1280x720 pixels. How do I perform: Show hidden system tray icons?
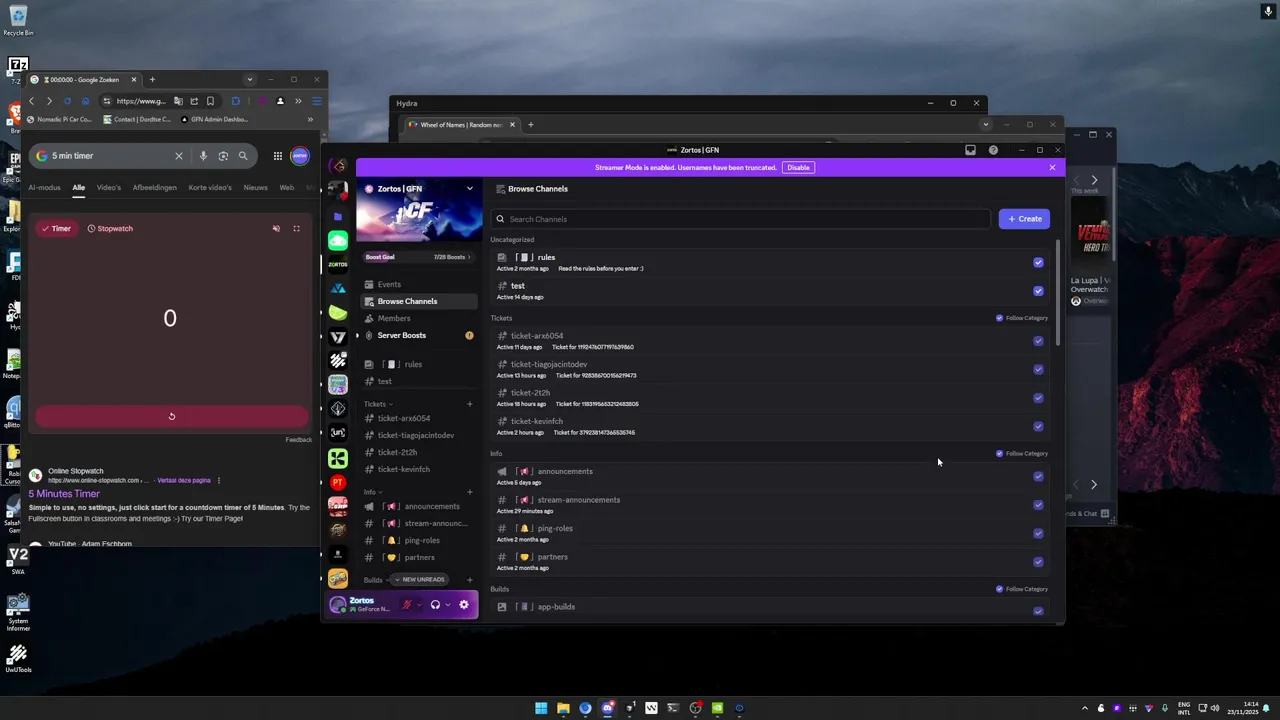point(1085,708)
